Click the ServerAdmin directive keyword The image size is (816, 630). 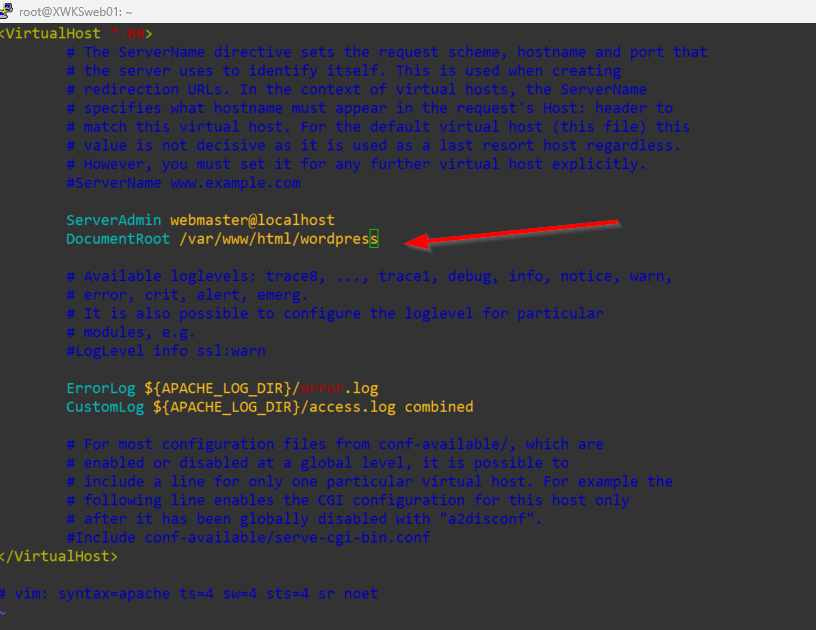[113, 220]
